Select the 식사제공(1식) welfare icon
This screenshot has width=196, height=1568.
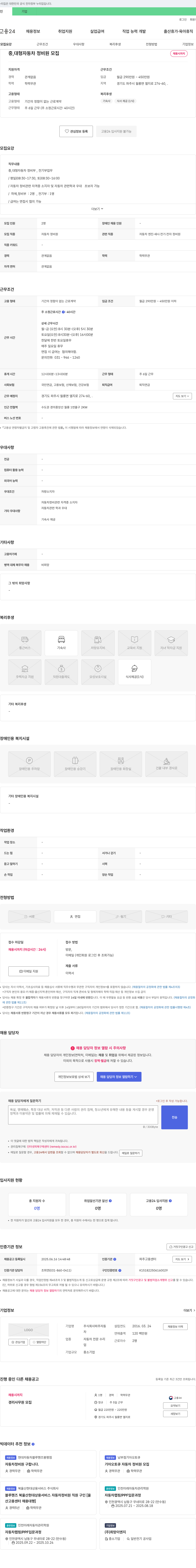tap(134, 672)
